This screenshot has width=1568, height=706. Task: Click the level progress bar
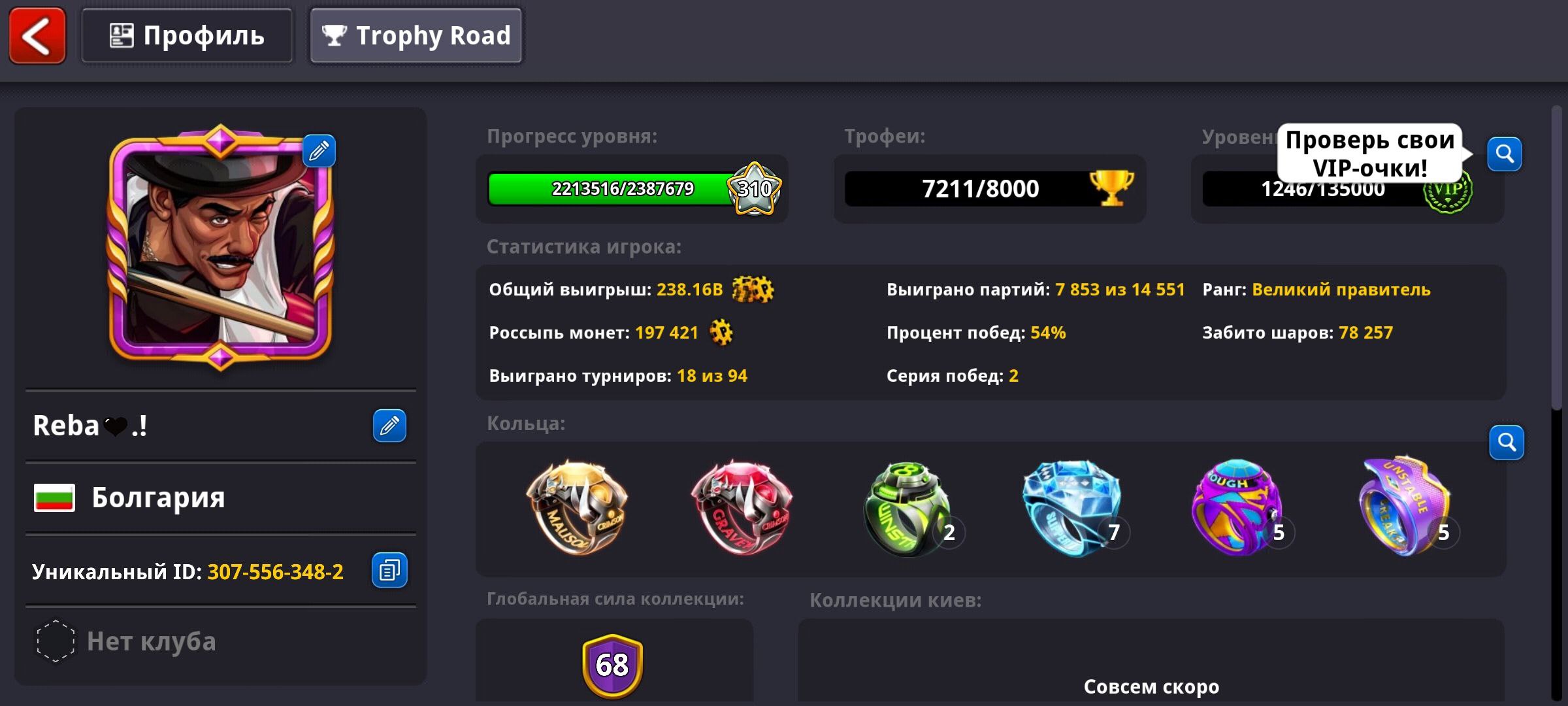614,189
